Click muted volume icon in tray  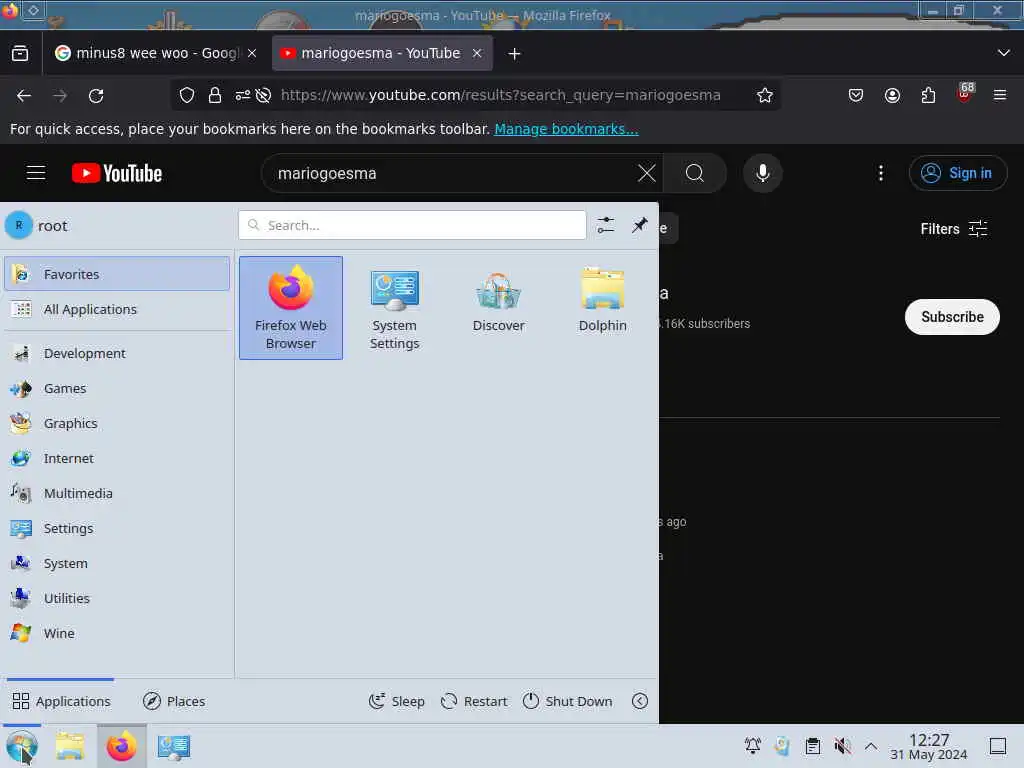pos(842,746)
